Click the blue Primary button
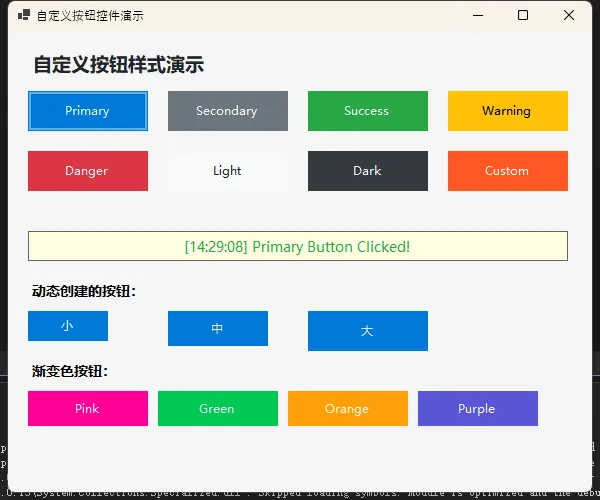 point(88,111)
